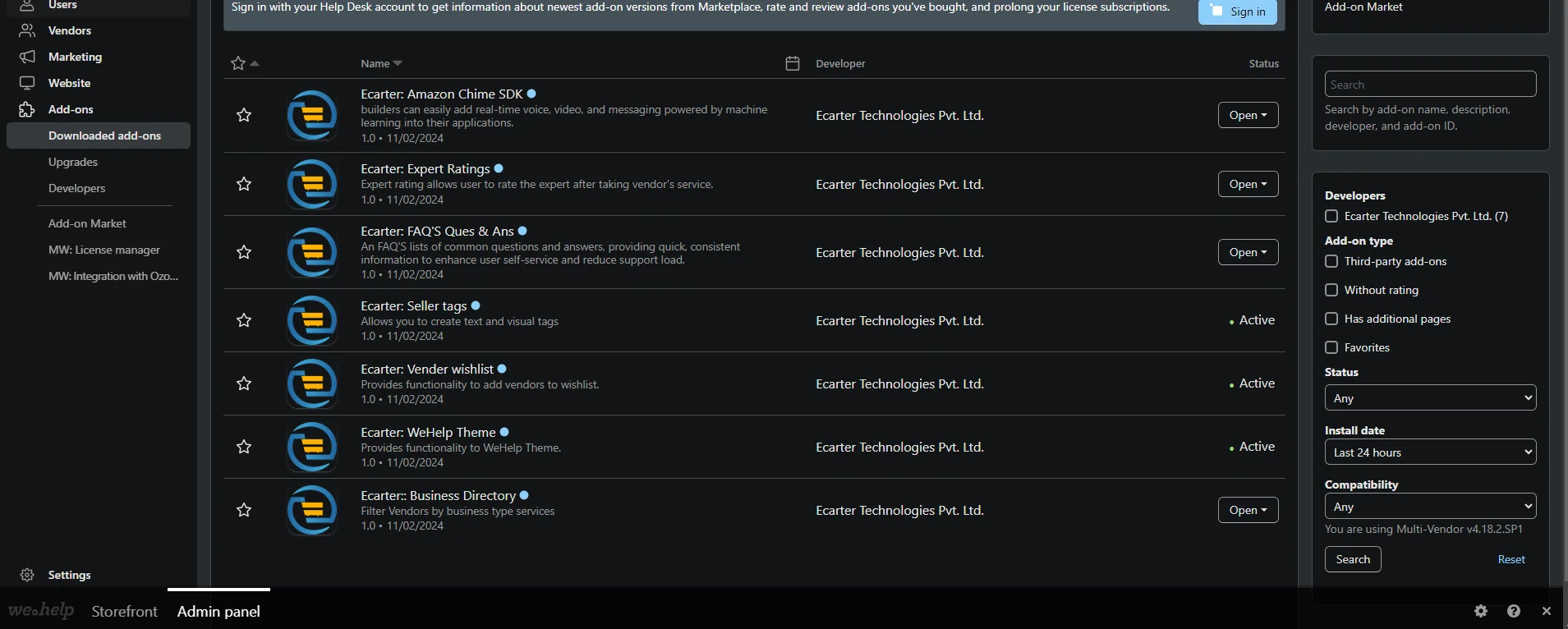Change Seller tags Active status
The image size is (1568, 629).
1252,320
